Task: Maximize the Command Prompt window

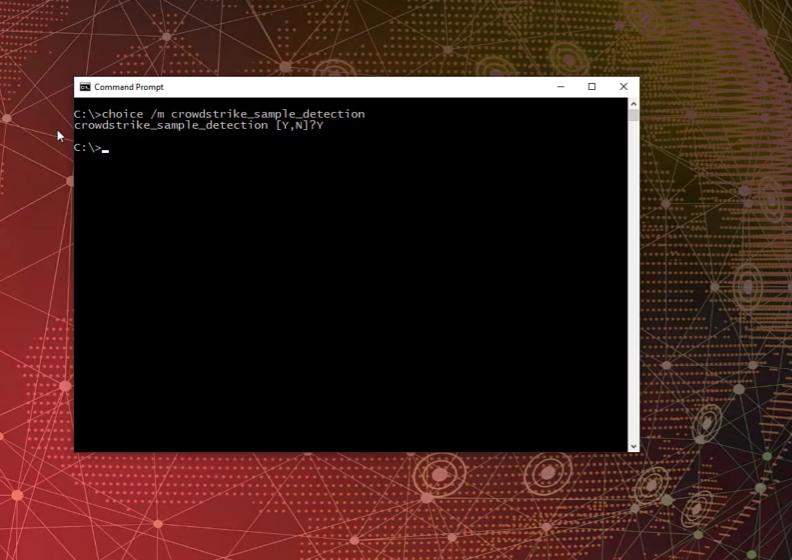Action: click(x=591, y=86)
